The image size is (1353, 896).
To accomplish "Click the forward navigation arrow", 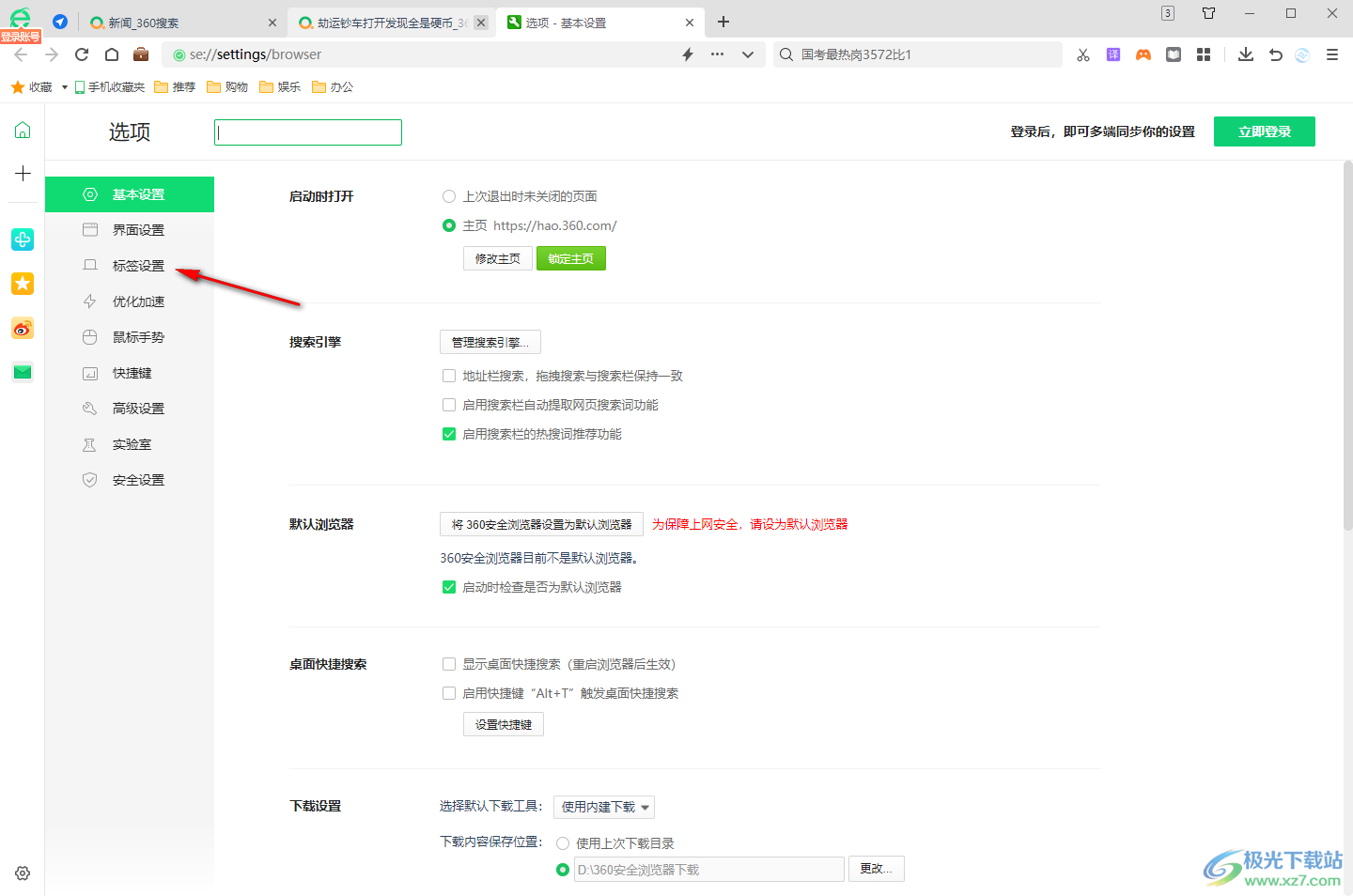I will coord(51,54).
